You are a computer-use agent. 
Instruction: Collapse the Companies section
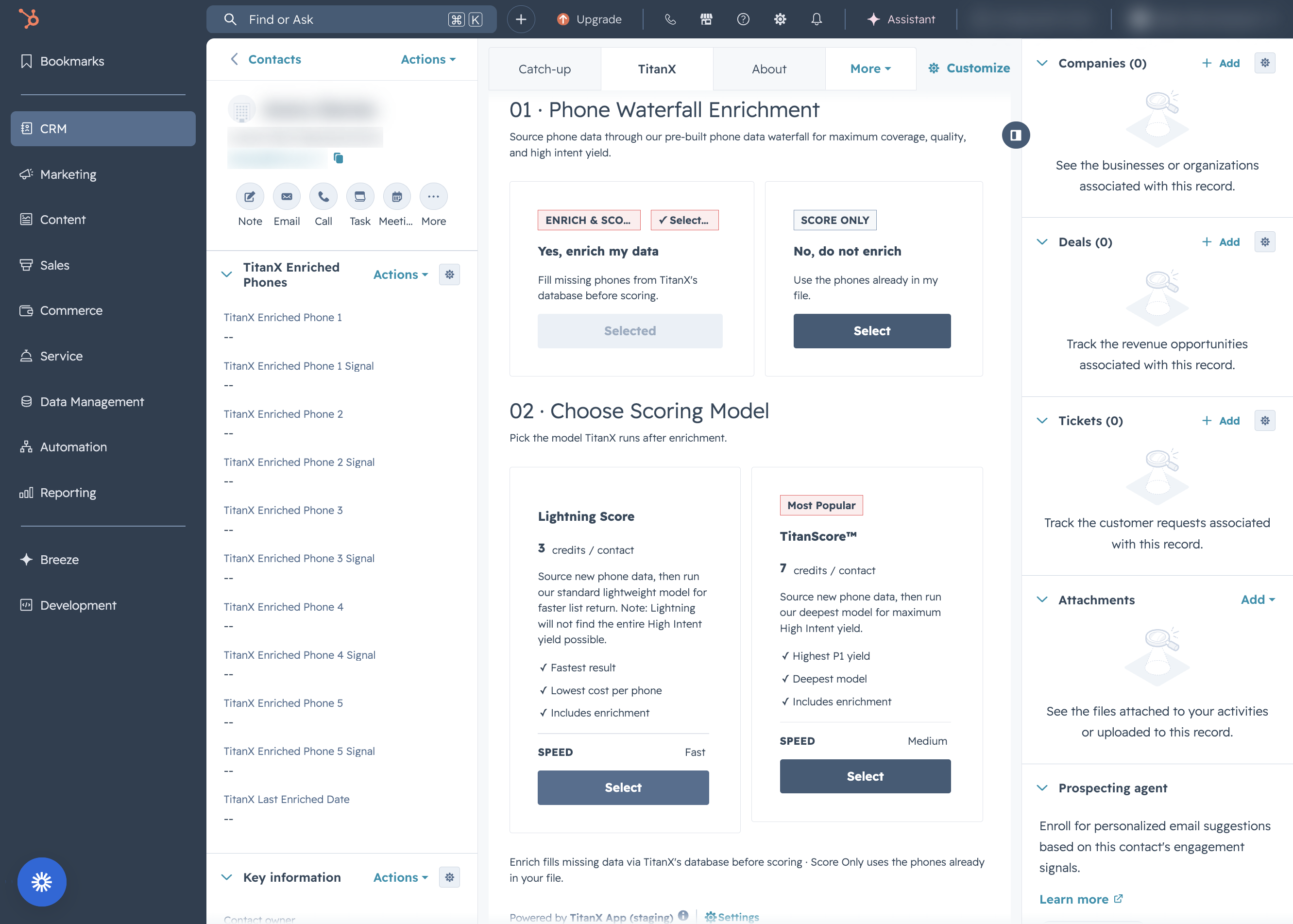coord(1042,63)
